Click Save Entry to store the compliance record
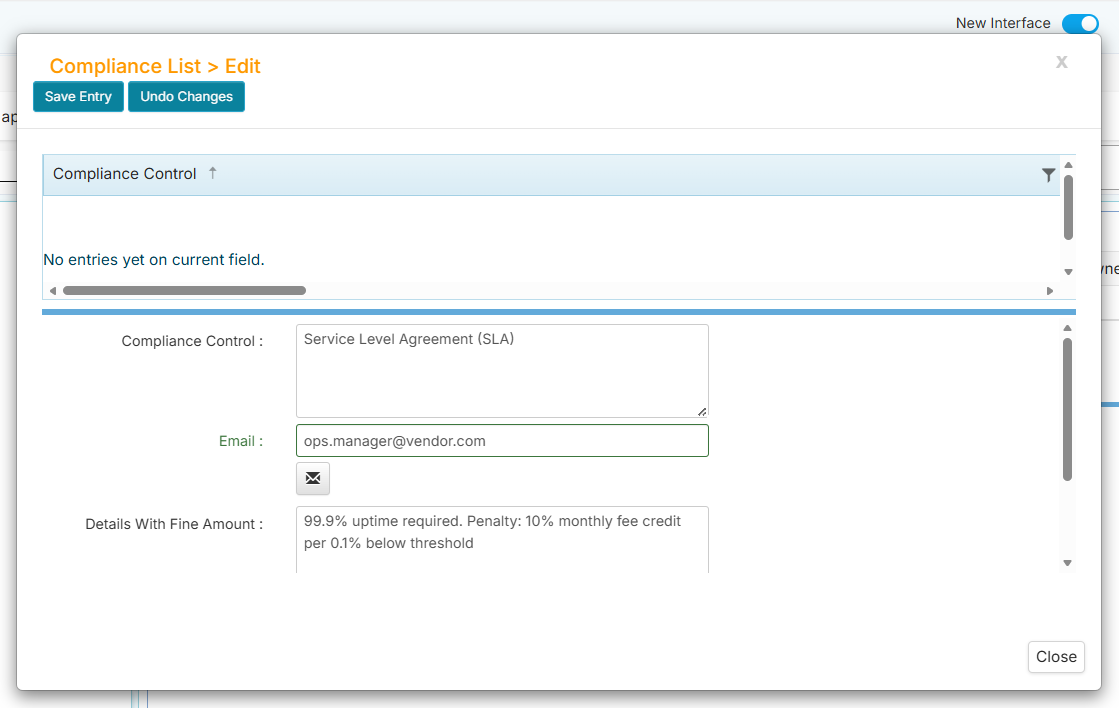This screenshot has height=708, width=1119. click(78, 96)
